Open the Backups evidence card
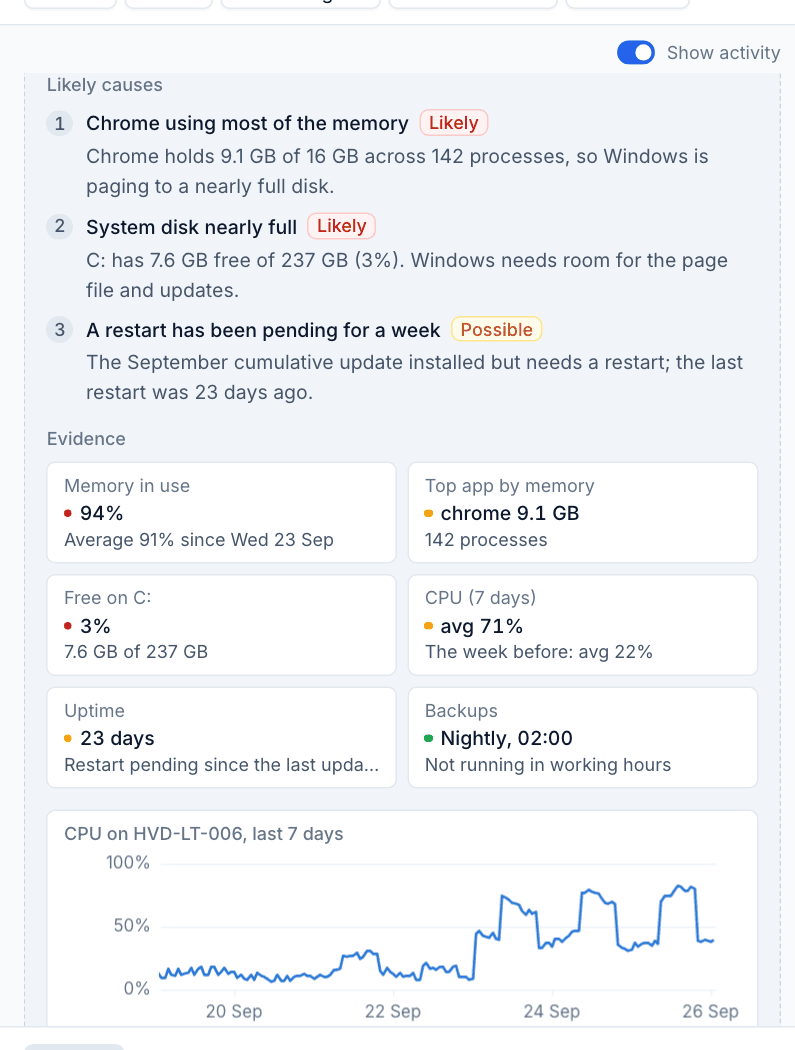Screen dimensions: 795x1050 tap(583, 737)
